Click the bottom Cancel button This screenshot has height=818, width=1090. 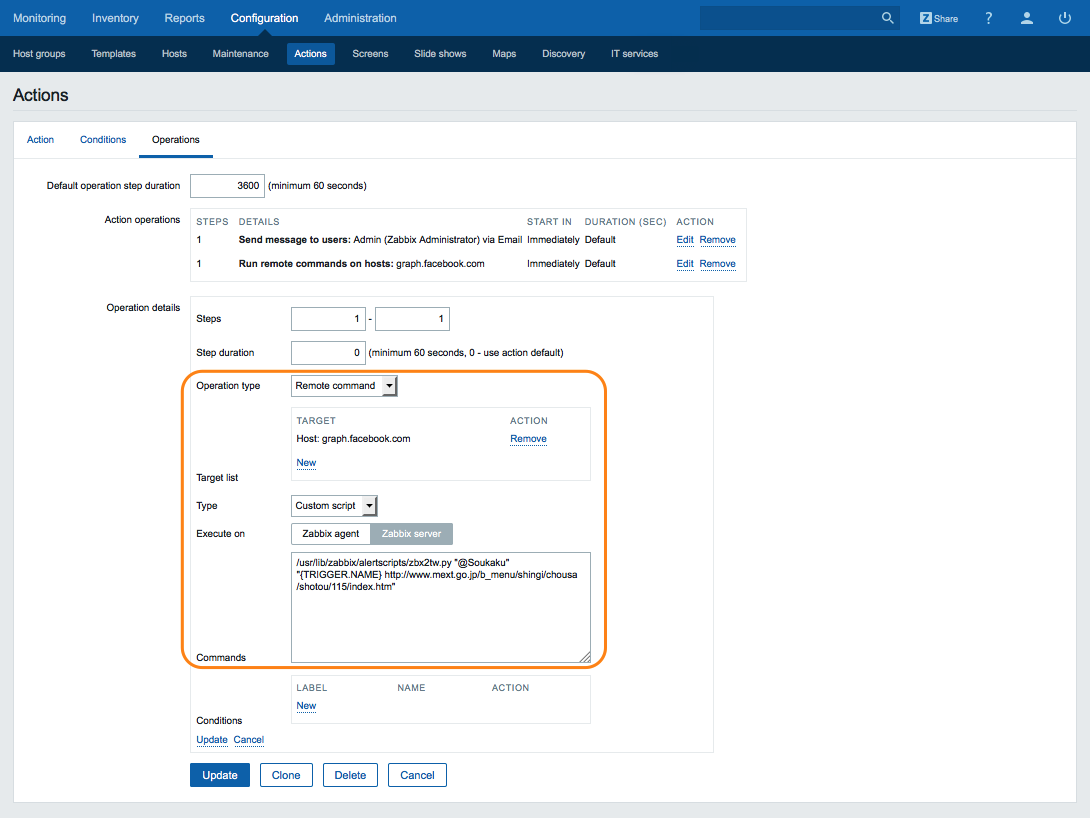[417, 775]
